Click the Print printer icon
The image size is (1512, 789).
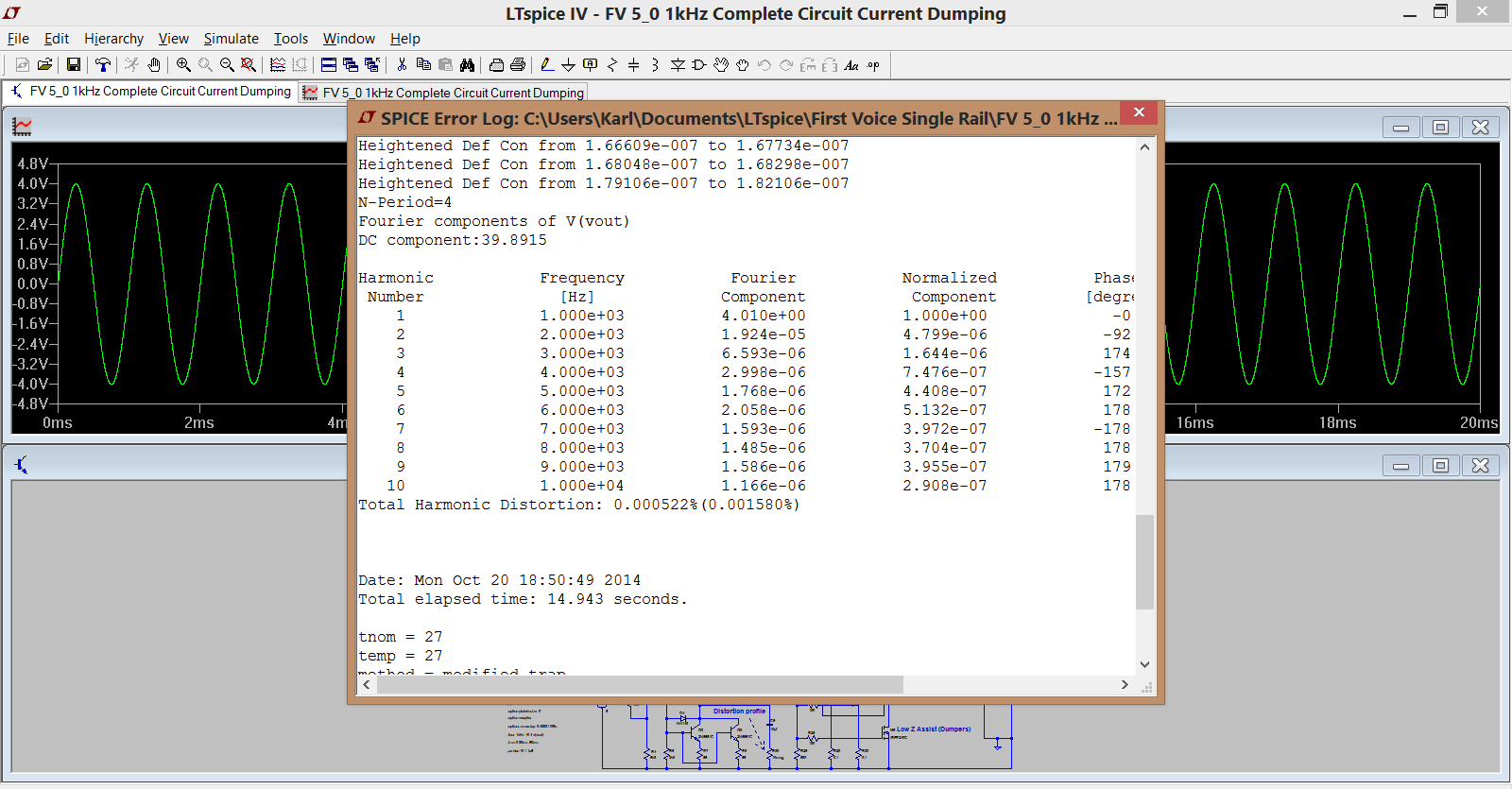[x=518, y=65]
